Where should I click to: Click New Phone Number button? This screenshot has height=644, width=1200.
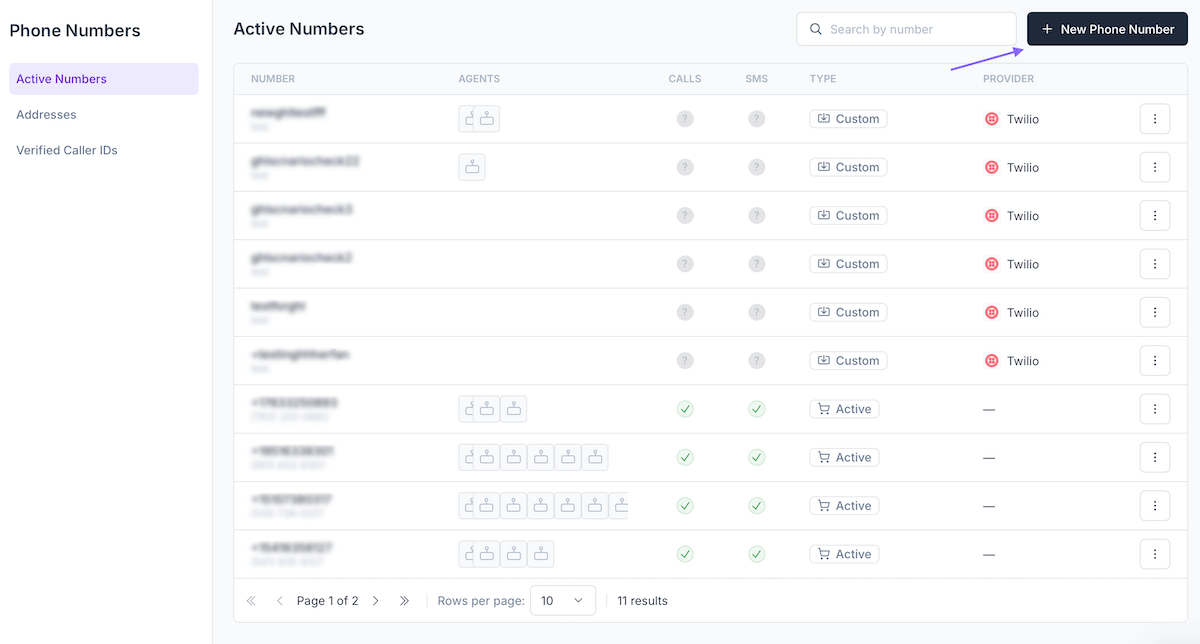pyautogui.click(x=1107, y=29)
